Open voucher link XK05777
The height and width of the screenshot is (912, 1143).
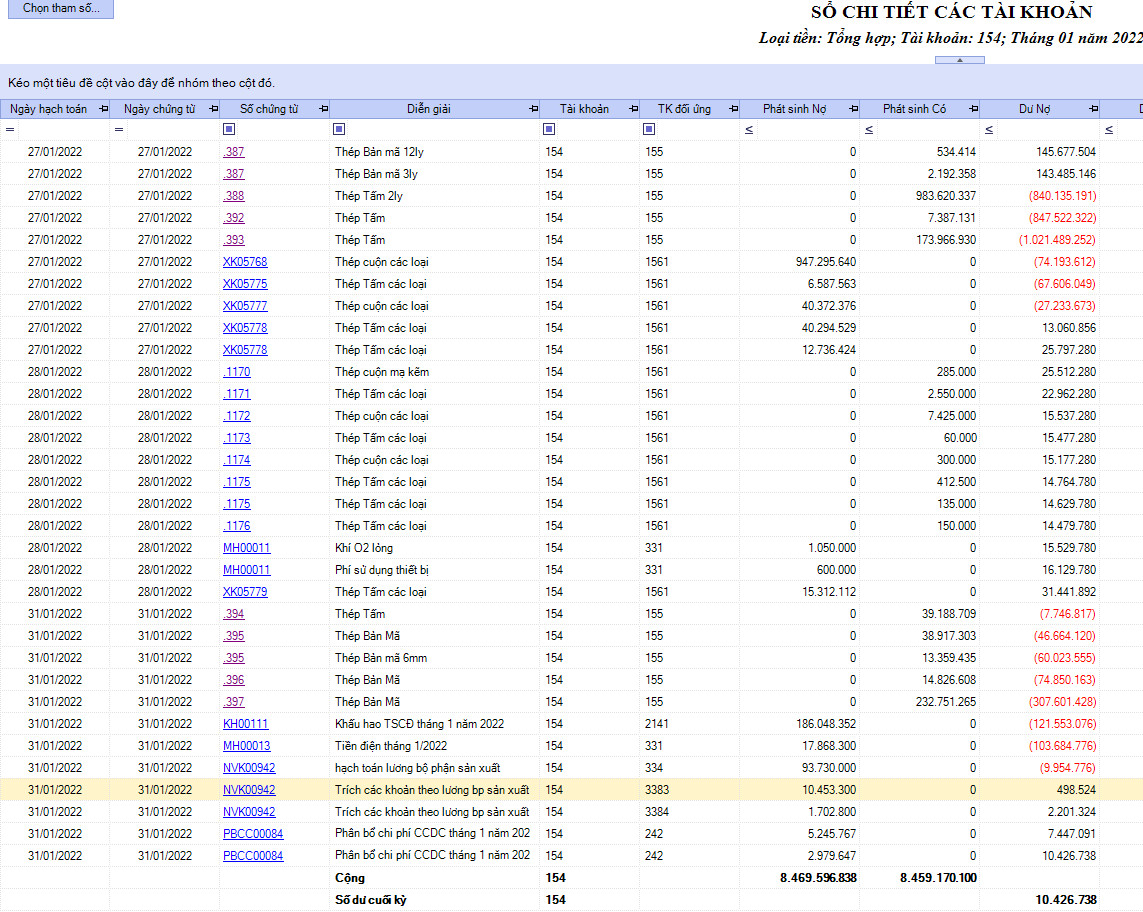coord(245,305)
